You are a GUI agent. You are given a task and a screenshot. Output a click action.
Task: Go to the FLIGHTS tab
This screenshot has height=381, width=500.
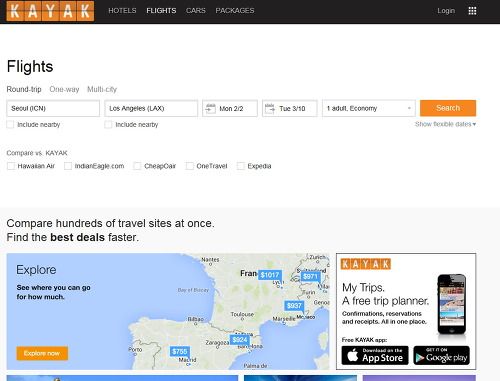point(161,11)
